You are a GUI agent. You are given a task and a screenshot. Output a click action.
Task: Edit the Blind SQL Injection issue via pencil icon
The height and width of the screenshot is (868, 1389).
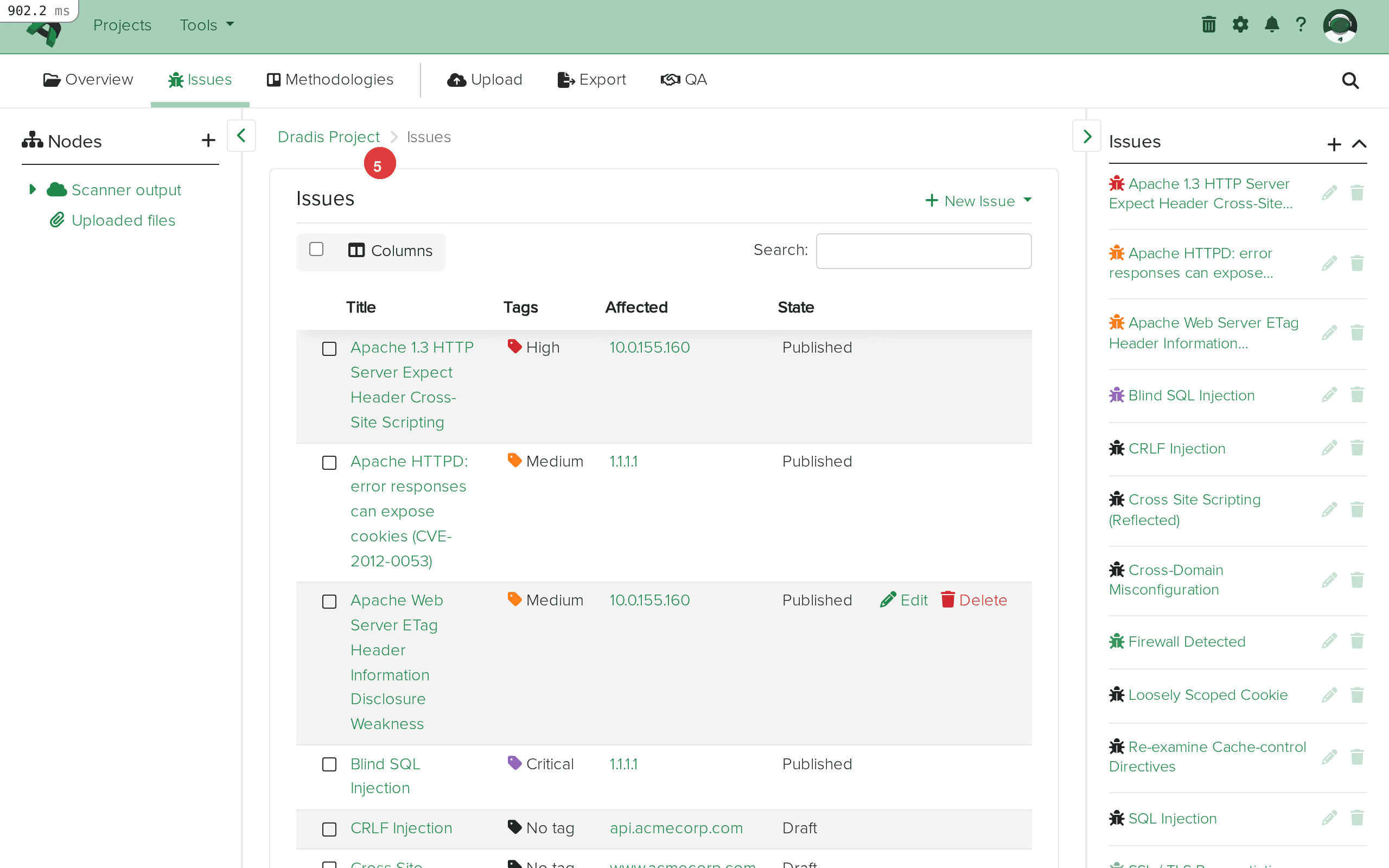point(1330,394)
